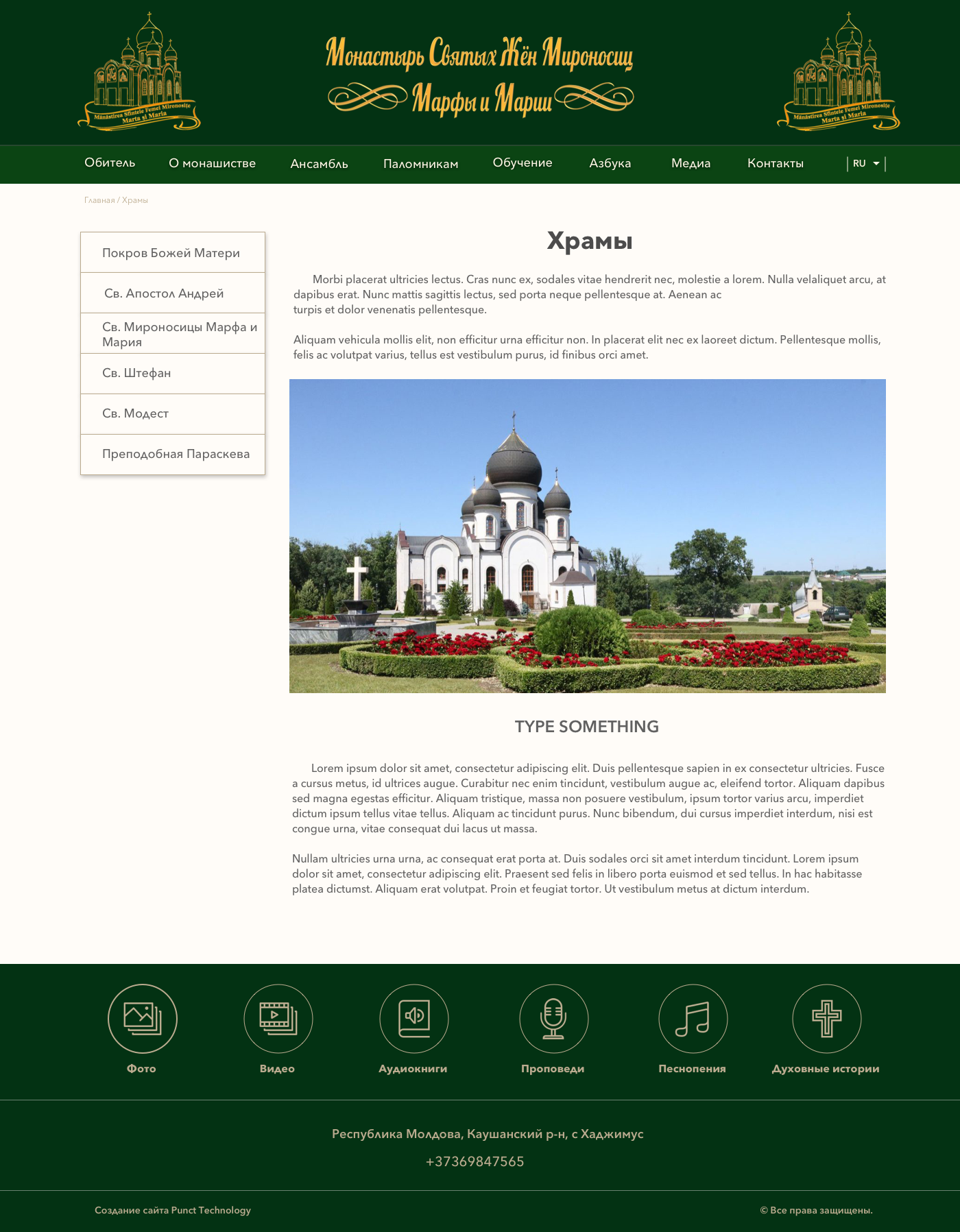
Task: Go to Контакты in the navigation
Action: coord(775,163)
